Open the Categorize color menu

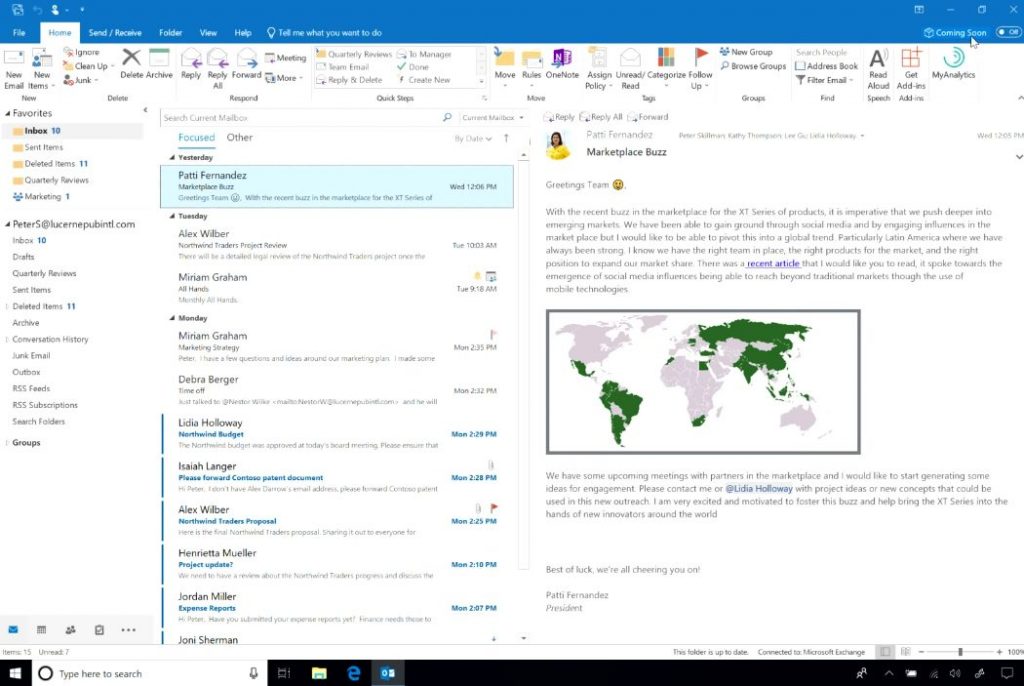click(x=665, y=69)
